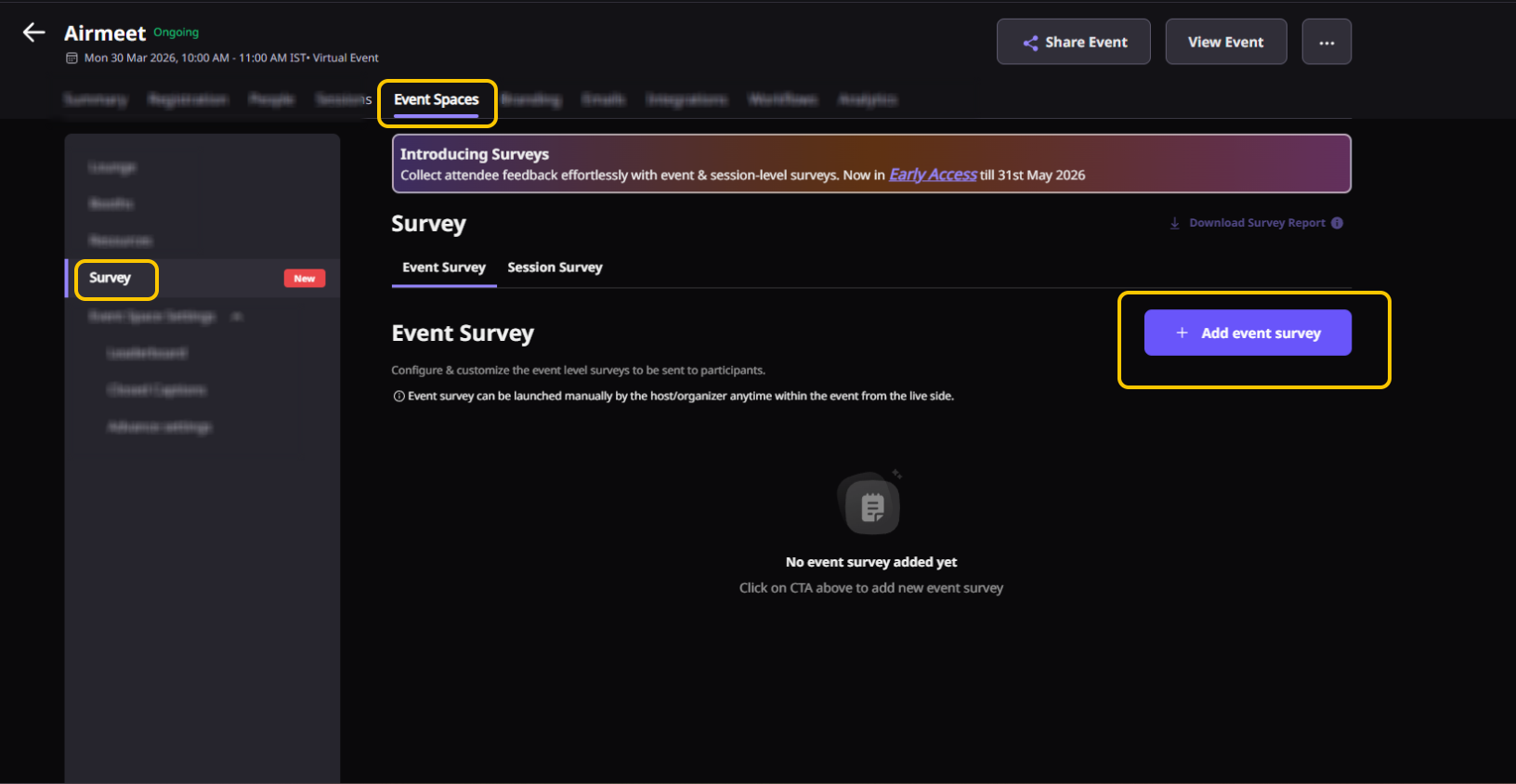Viewport: 1516px width, 784px height.
Task: Select Lounge in the left sidebar
Action: coord(112,167)
